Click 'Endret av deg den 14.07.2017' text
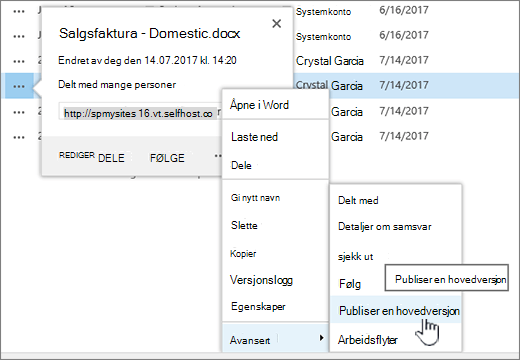 coord(128,60)
